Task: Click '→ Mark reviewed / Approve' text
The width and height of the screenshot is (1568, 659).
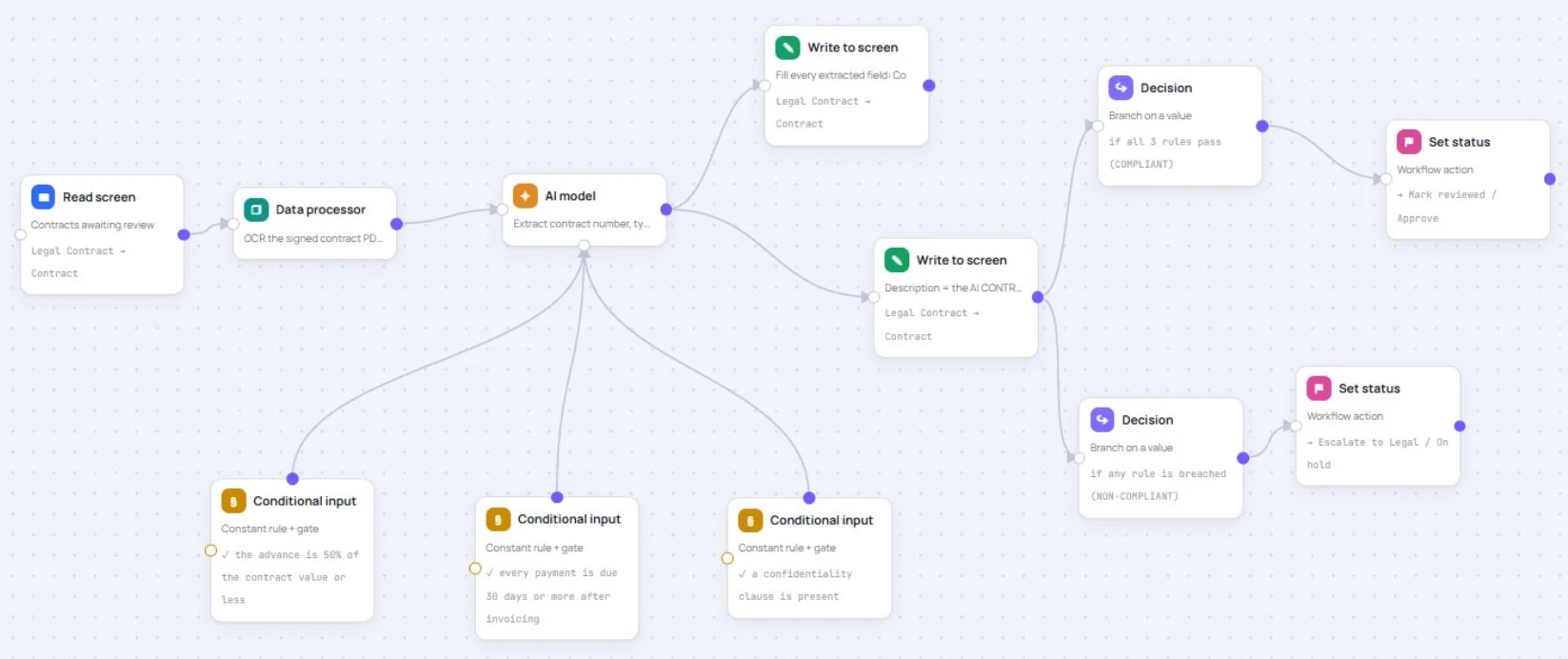Action: coord(1446,206)
